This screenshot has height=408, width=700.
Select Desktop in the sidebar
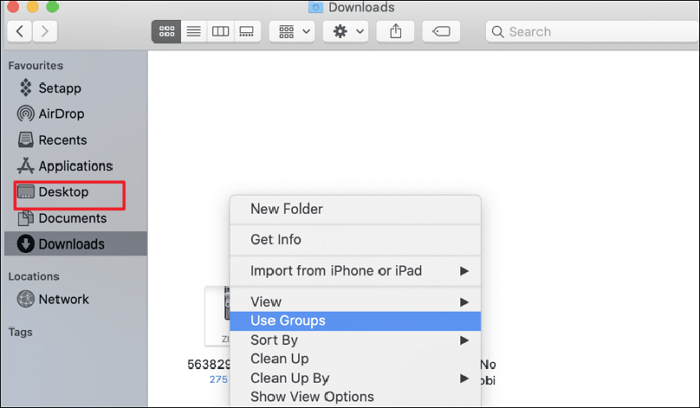(63, 192)
